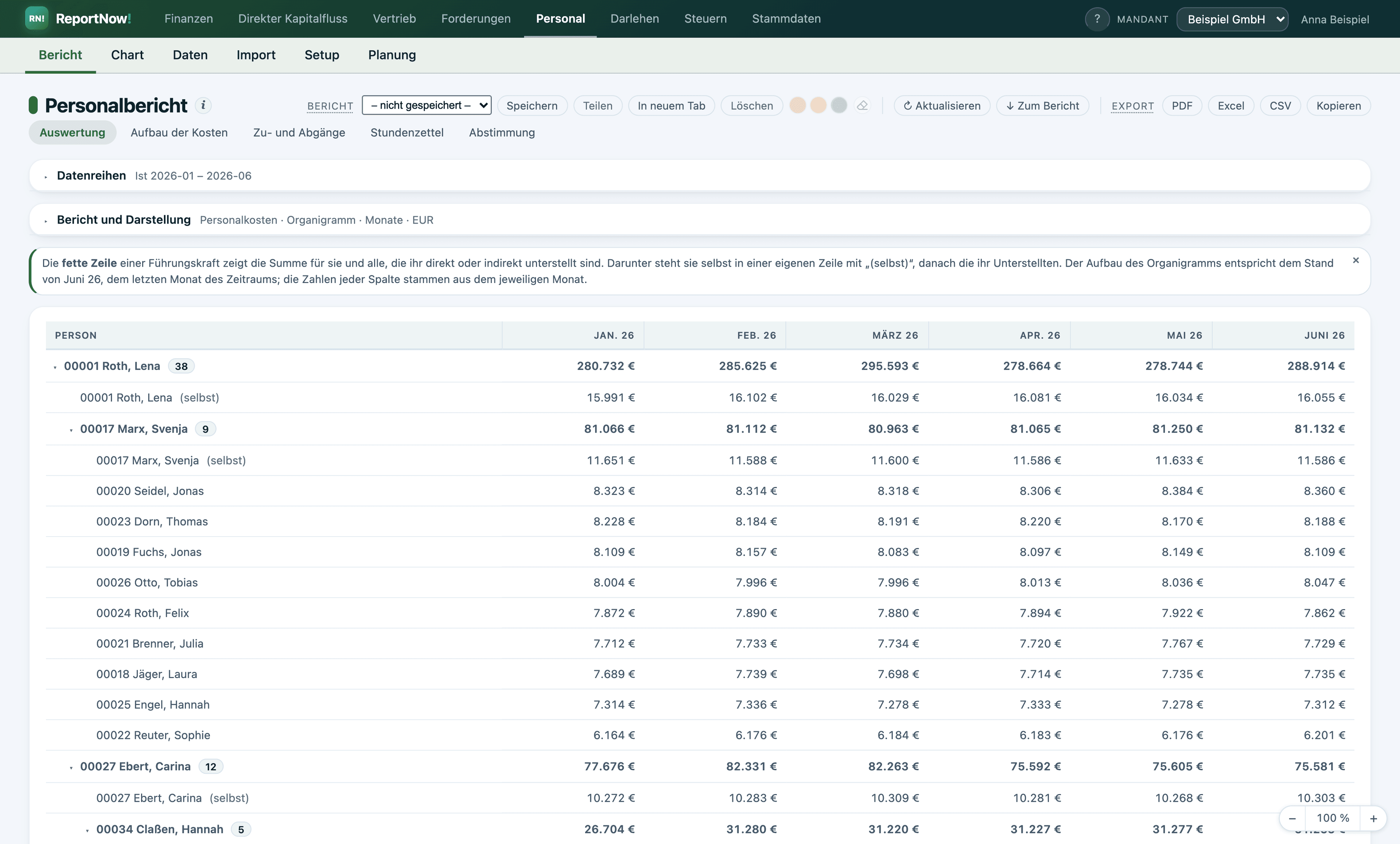Open the Stundenzettel view
1400x844 pixels.
click(407, 132)
